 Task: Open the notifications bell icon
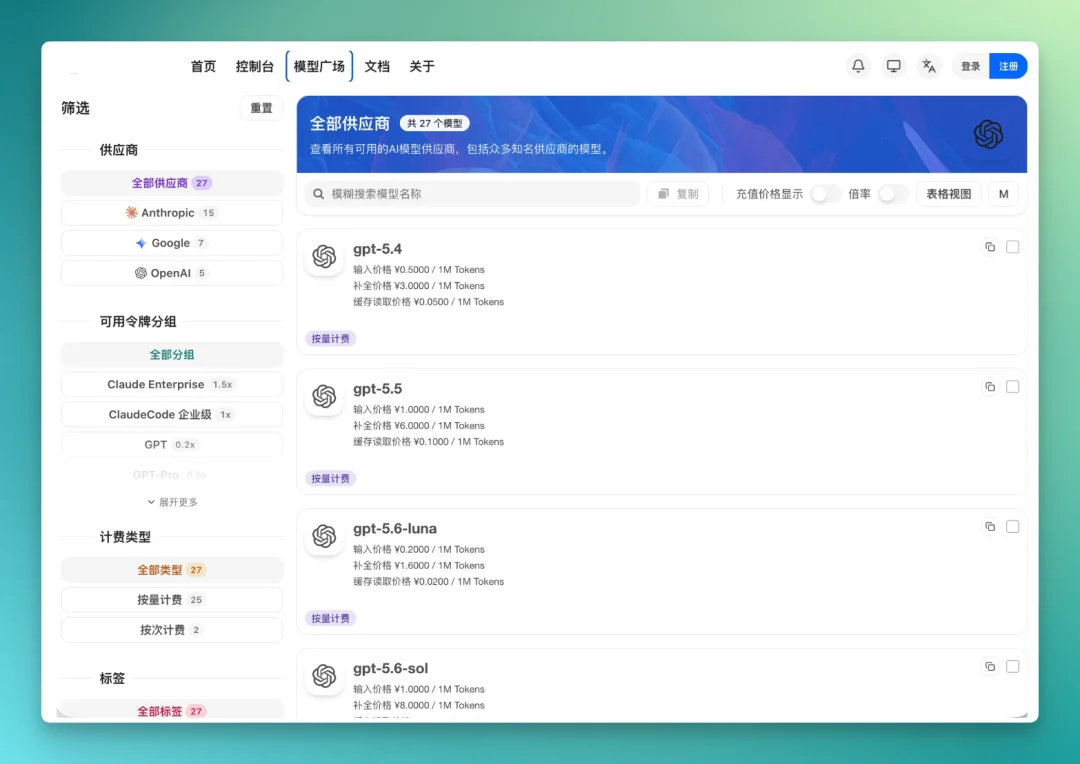point(858,66)
